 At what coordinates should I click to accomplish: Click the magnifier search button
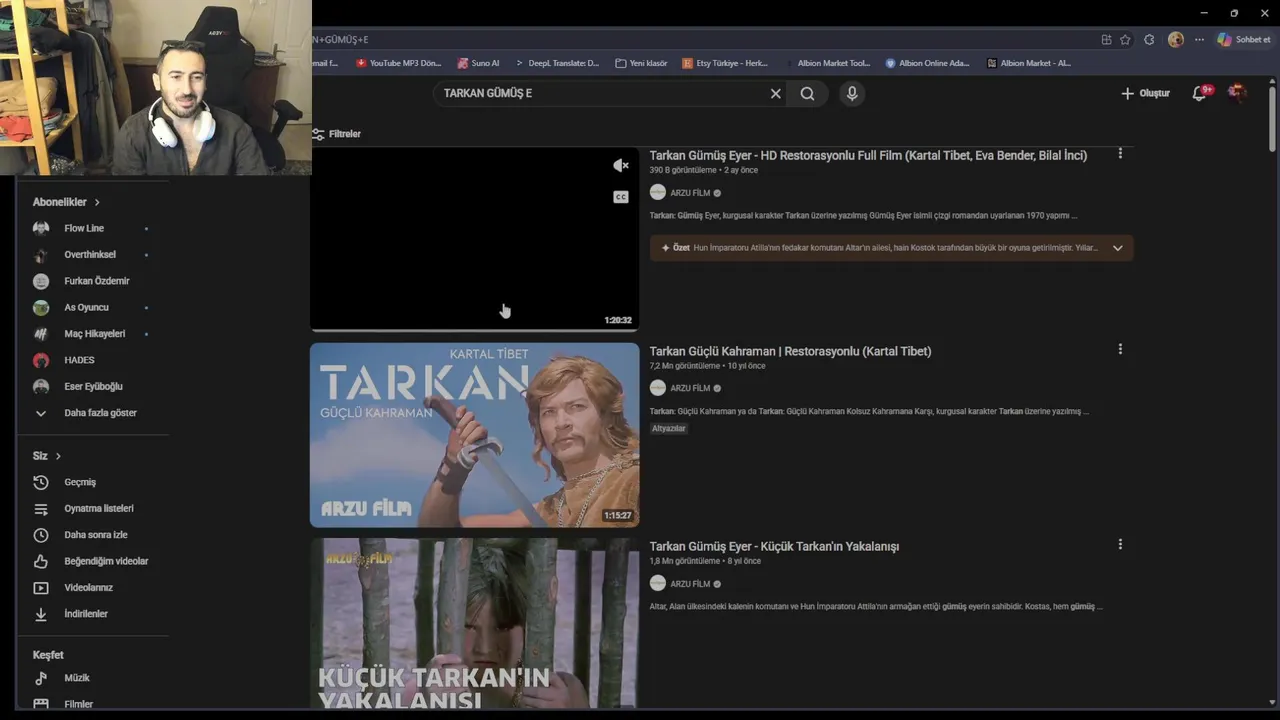[x=807, y=93]
